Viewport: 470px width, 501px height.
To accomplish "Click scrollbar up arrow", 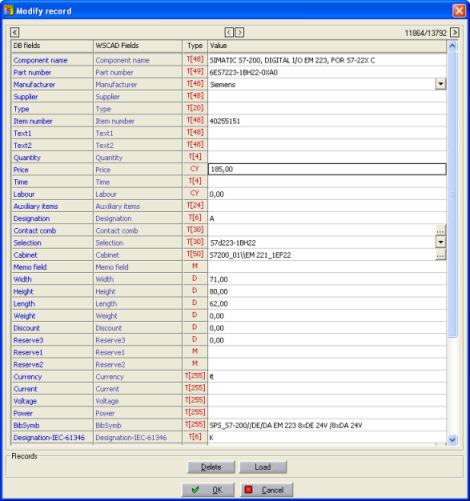I will (452, 46).
